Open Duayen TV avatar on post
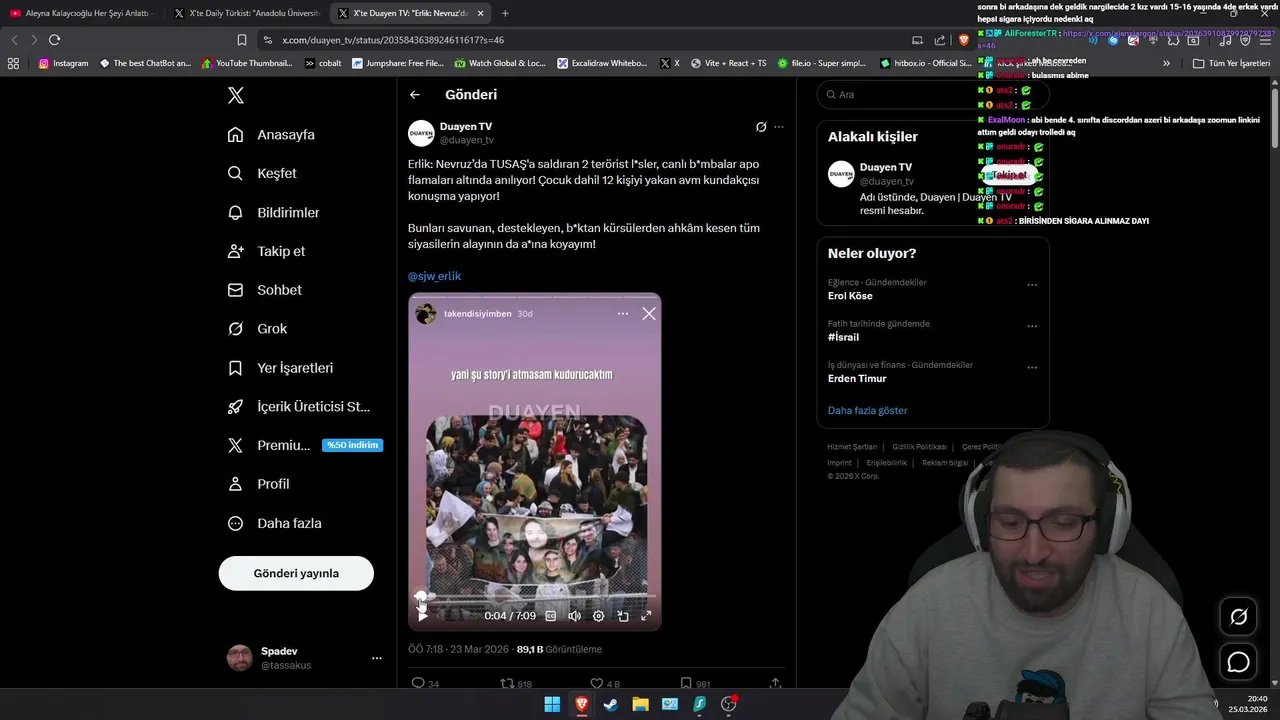The width and height of the screenshot is (1280, 720). tap(421, 133)
